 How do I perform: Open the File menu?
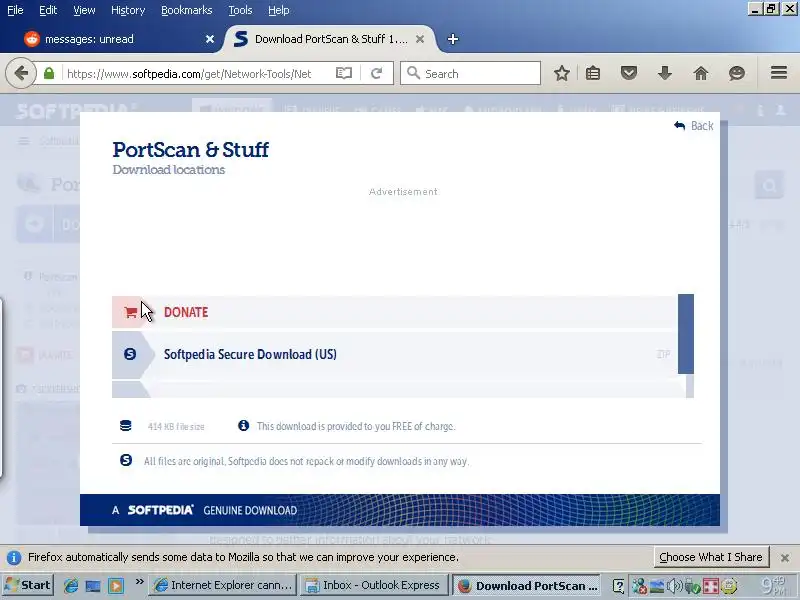[15, 10]
